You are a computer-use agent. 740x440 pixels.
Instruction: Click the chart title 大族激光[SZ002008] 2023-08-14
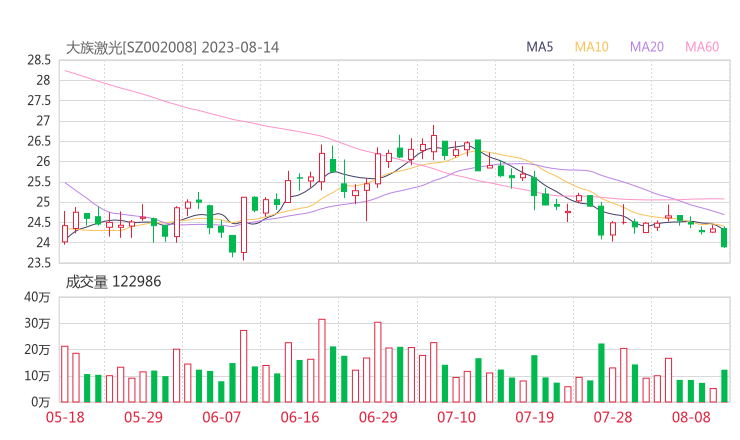172,47
